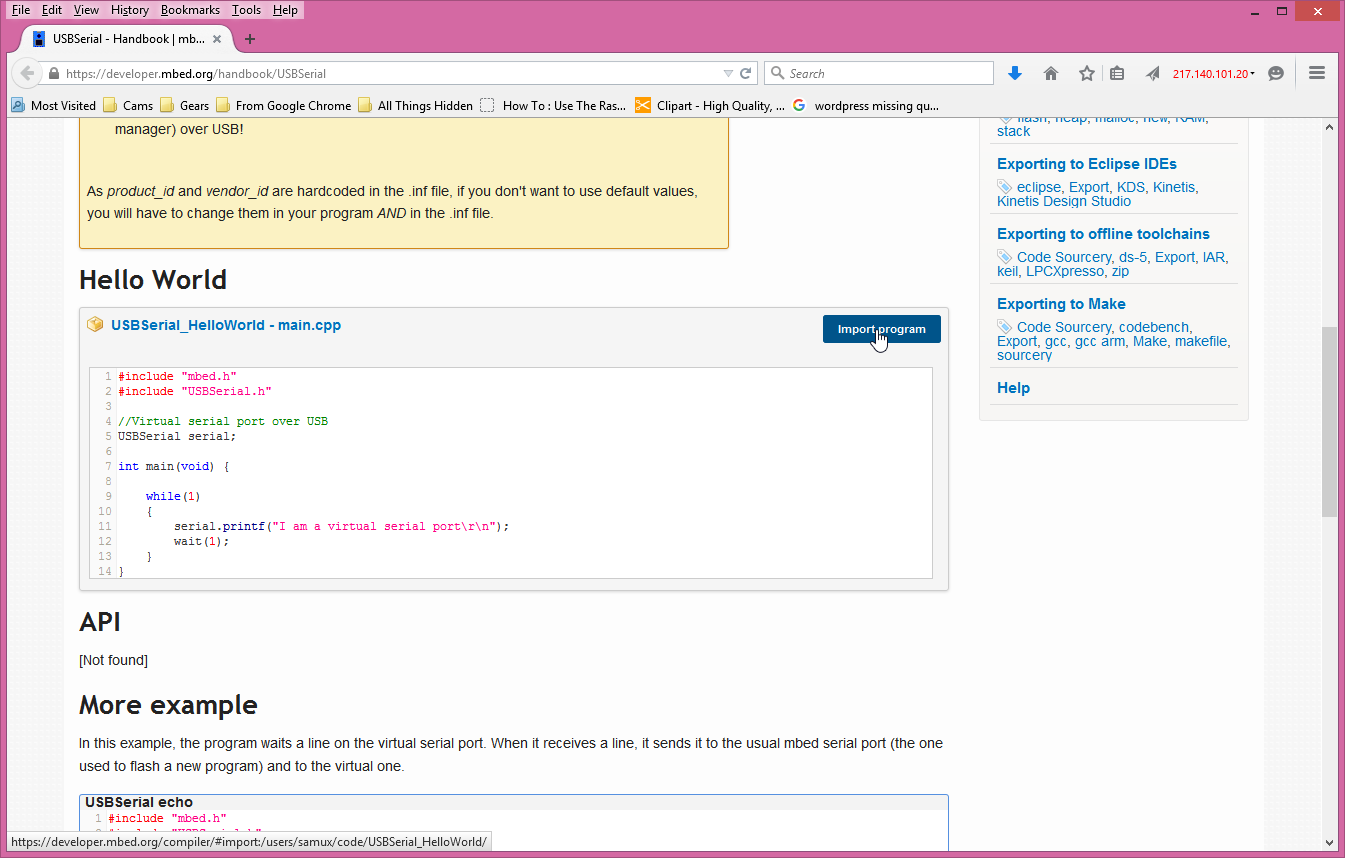Click the scrollbar down arrow

pos(1329,842)
